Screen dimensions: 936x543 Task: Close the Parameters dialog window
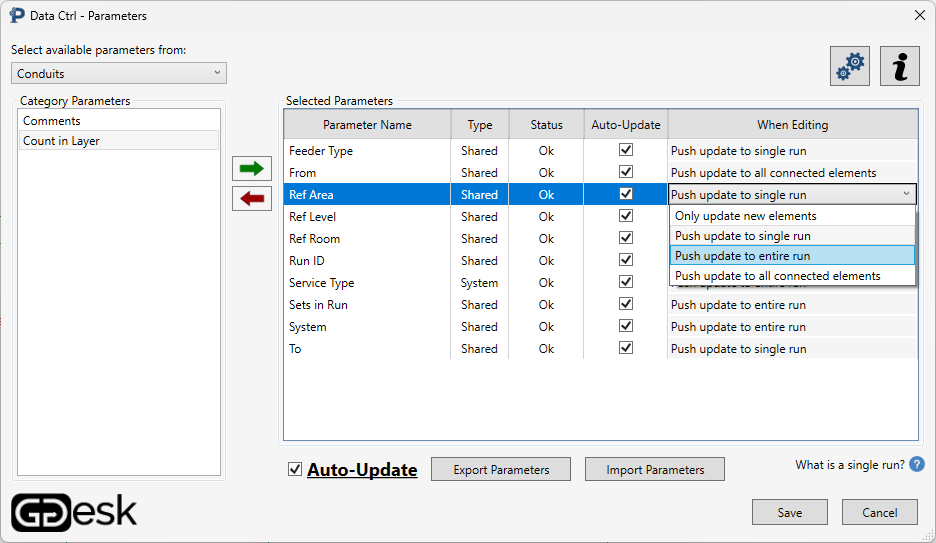point(919,15)
